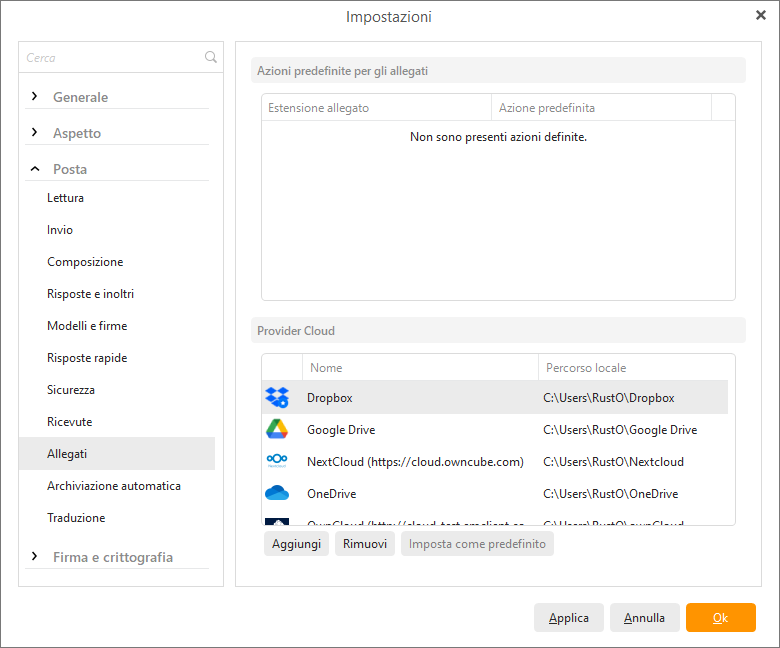Image resolution: width=780 pixels, height=648 pixels.
Task: Expand the Aspetto section chevron
Action: [34, 132]
